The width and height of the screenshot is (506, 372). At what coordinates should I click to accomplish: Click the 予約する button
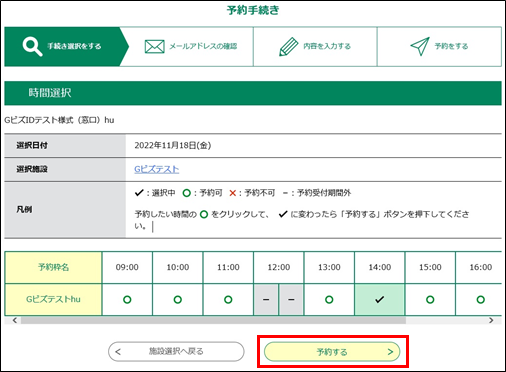(x=332, y=352)
